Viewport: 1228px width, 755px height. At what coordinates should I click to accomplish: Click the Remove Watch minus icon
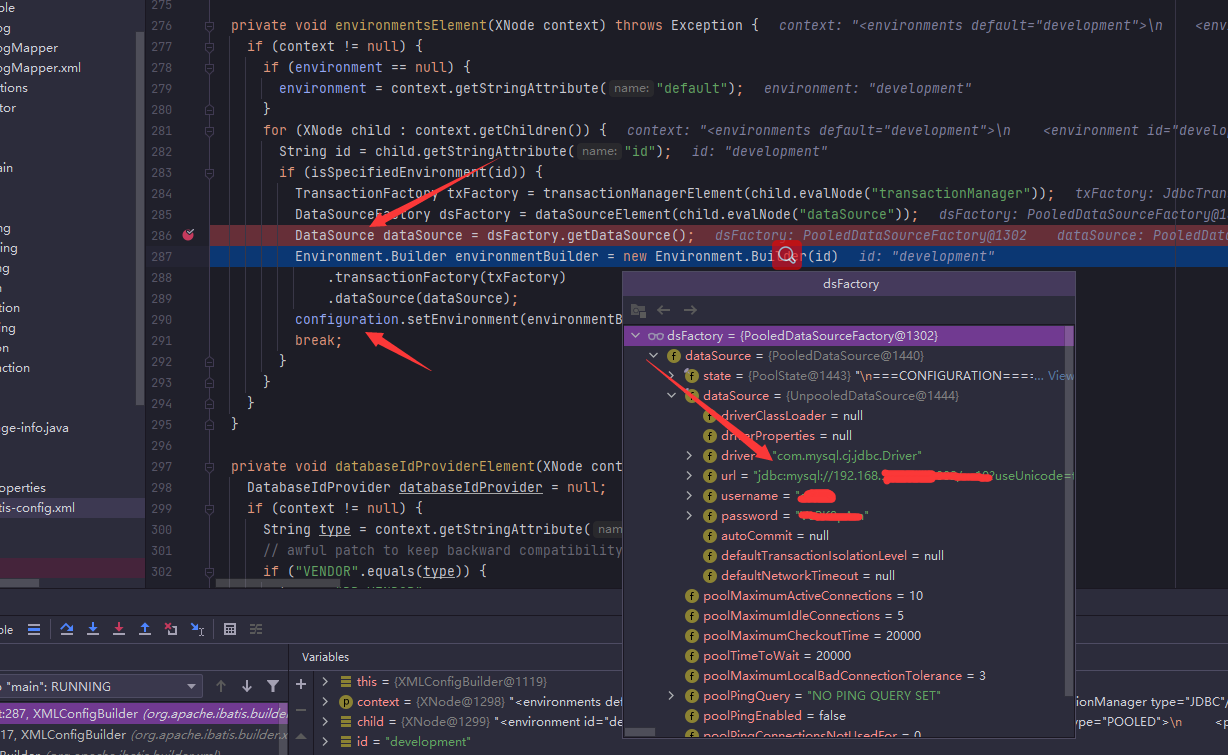(301, 708)
